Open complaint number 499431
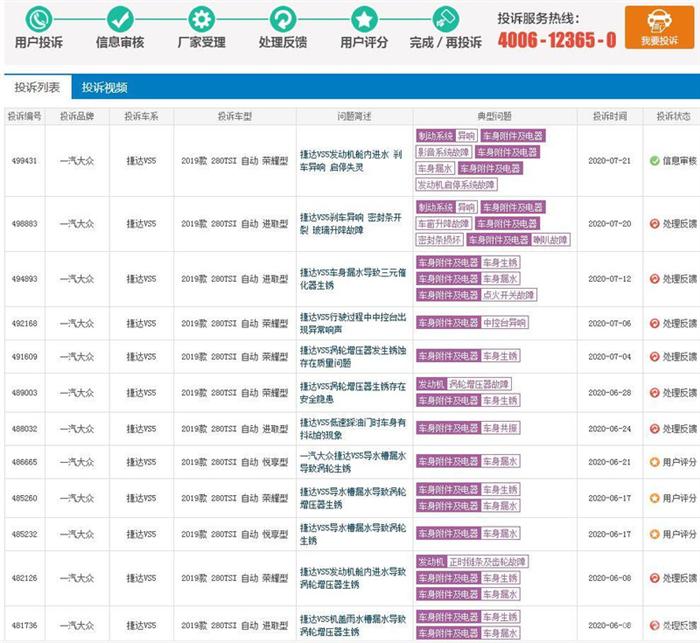This screenshot has width=700, height=643. point(25,161)
